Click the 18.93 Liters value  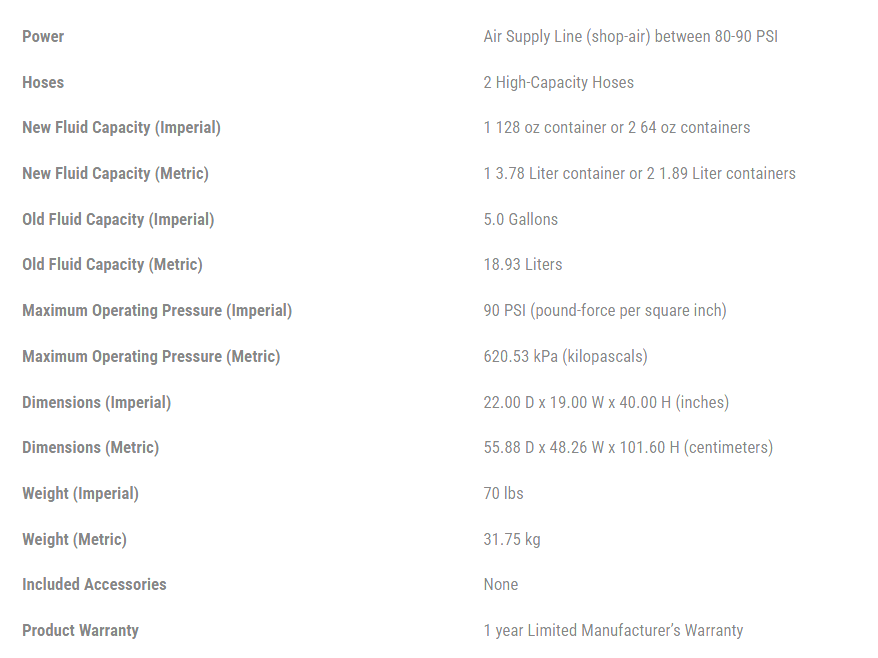[522, 265]
